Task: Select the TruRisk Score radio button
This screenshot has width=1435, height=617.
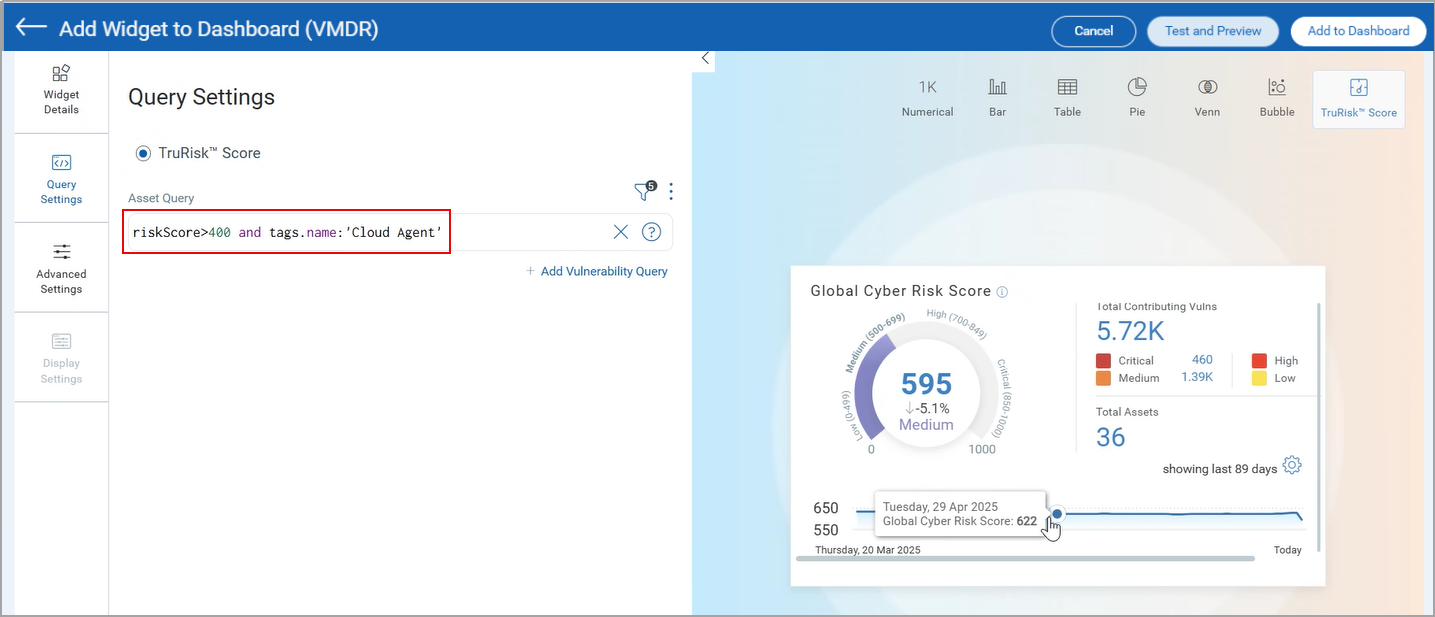Action: (x=143, y=153)
